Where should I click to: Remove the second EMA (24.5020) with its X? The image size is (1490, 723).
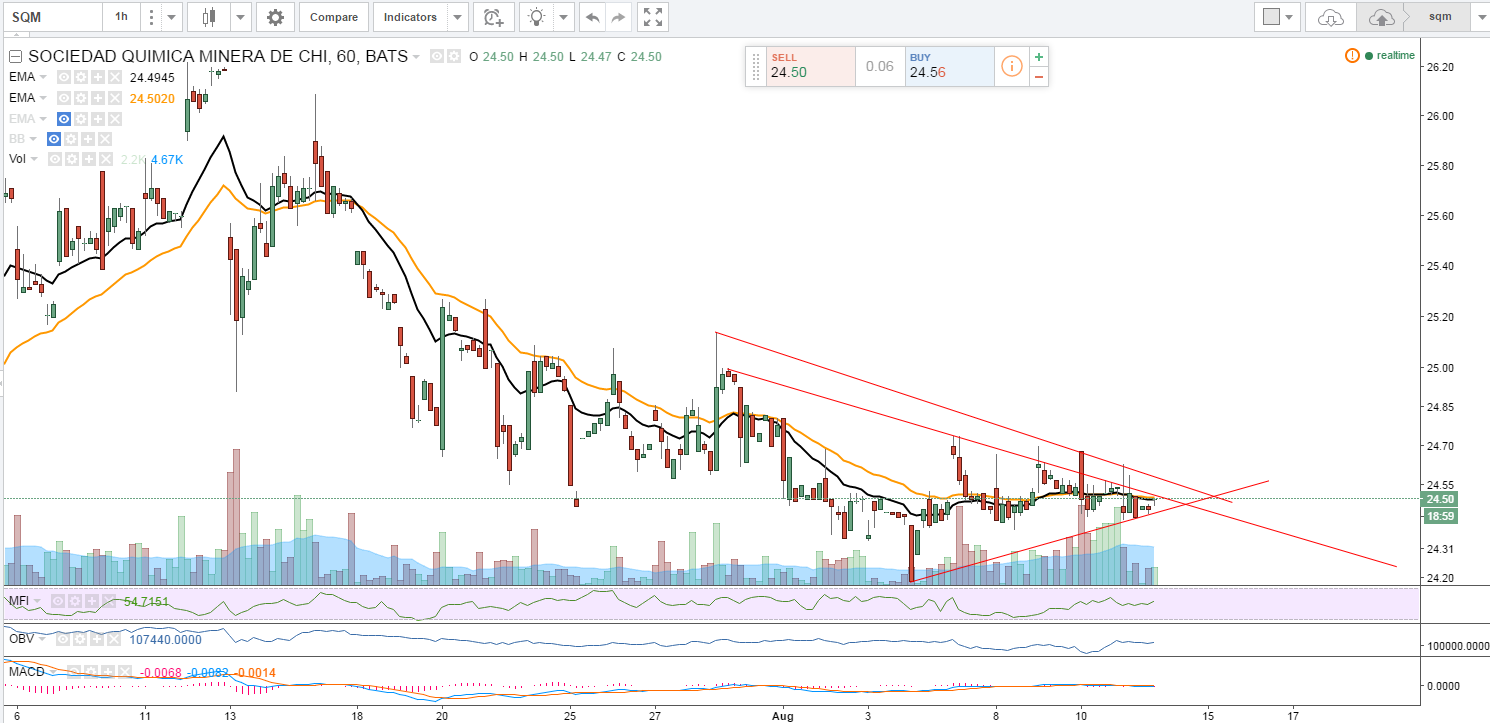pos(115,98)
